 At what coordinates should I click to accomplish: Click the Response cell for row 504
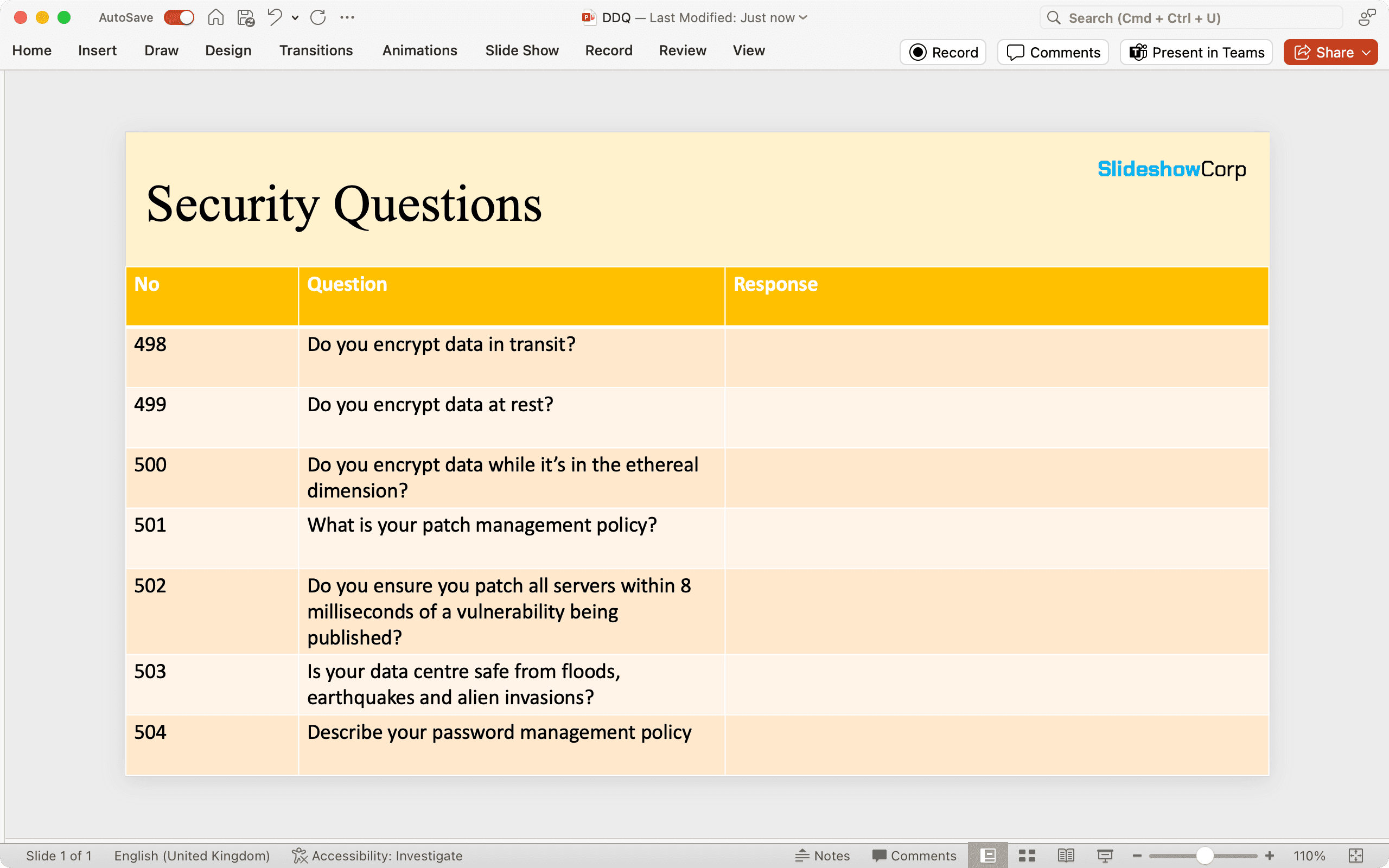point(997,745)
